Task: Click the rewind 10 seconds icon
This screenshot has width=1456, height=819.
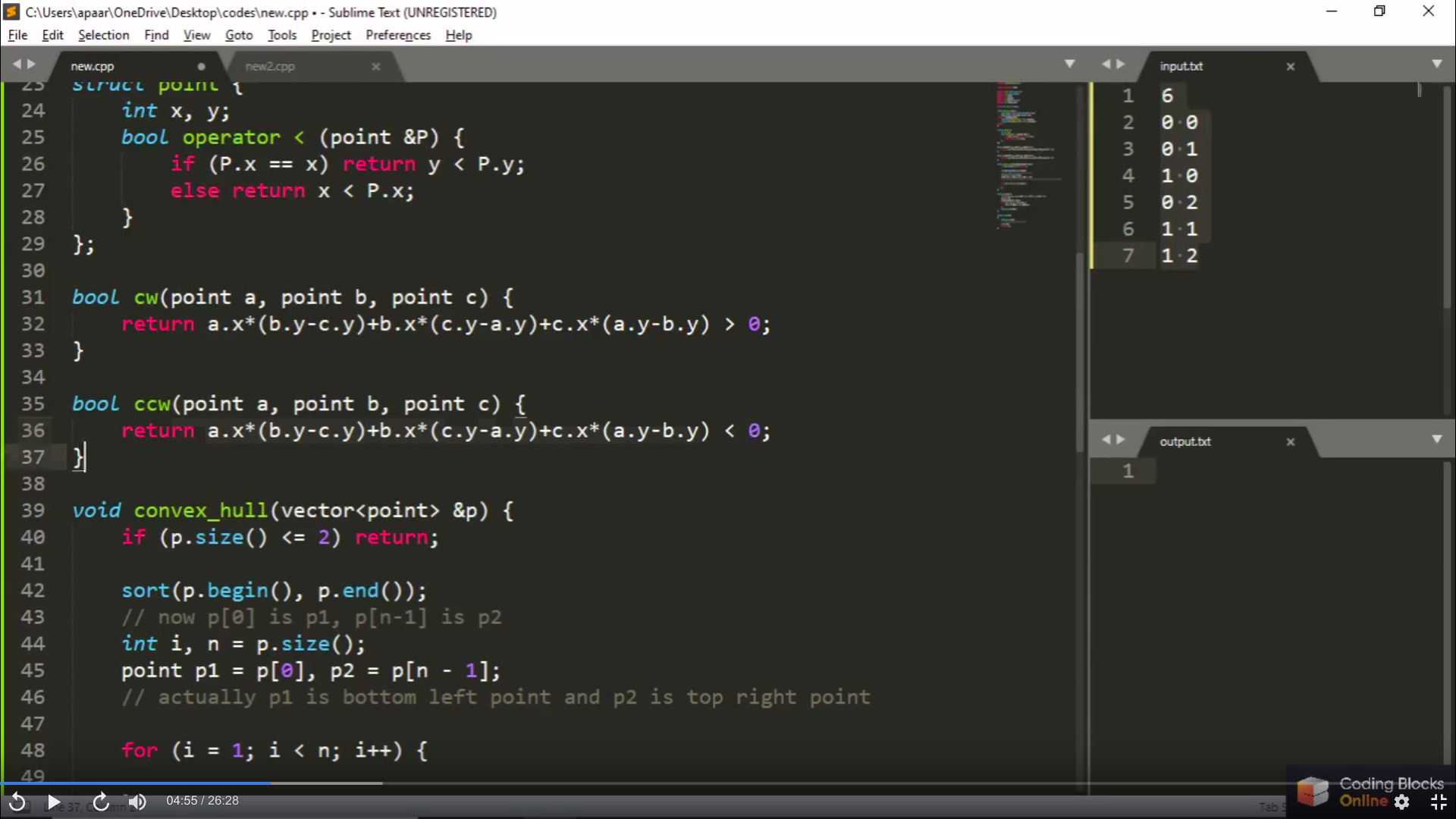Action: click(17, 802)
